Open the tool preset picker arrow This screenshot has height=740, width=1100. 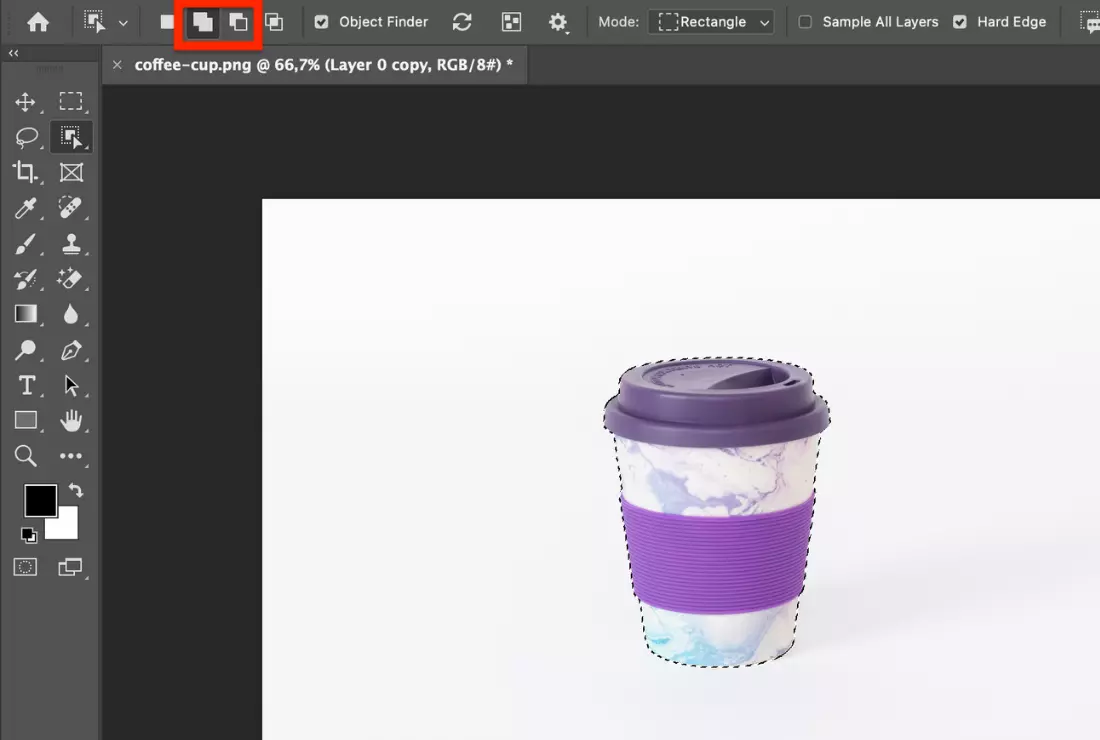click(123, 22)
